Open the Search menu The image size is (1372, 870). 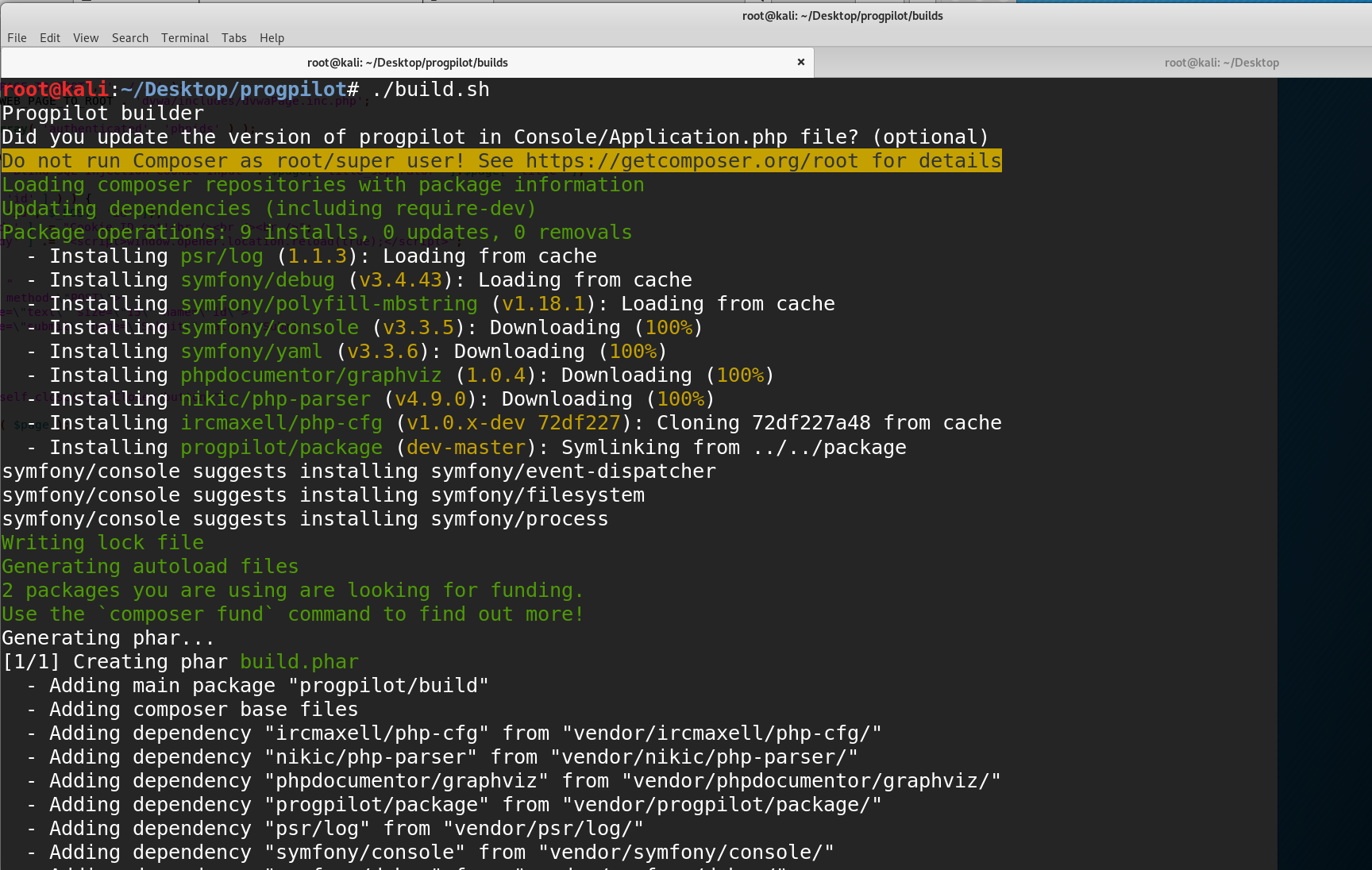(x=130, y=37)
